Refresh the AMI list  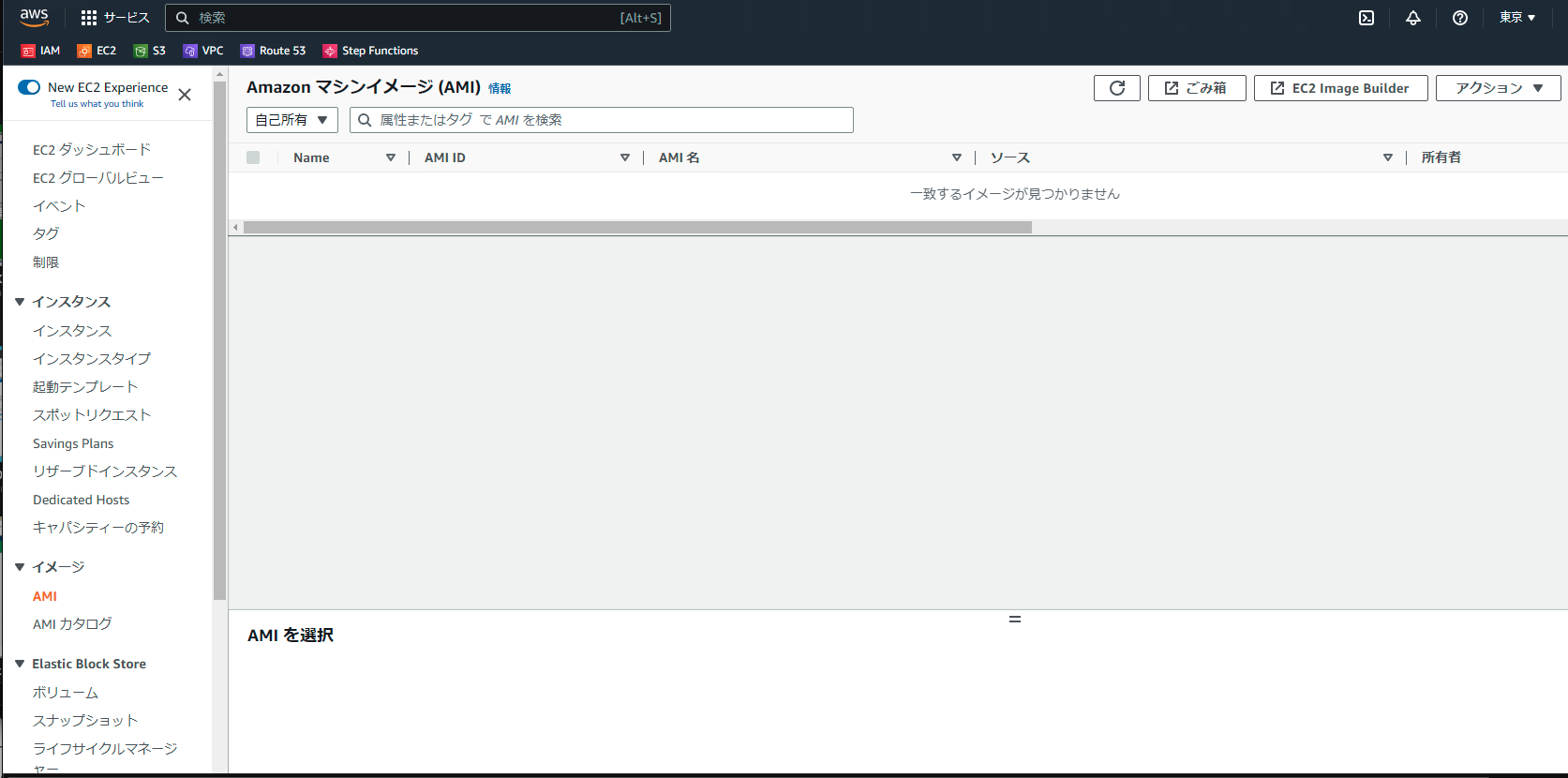1117,88
